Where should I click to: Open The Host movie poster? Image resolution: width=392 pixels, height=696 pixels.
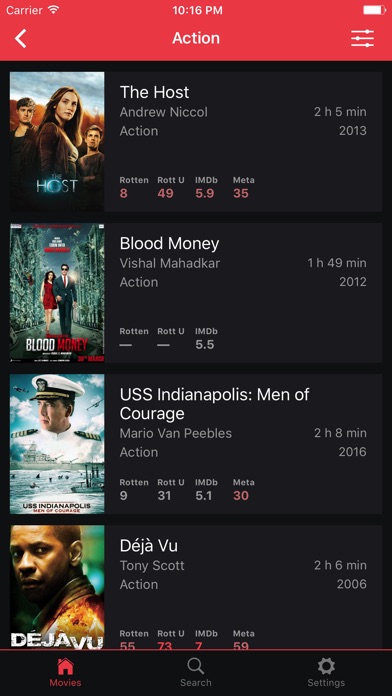coord(57,142)
